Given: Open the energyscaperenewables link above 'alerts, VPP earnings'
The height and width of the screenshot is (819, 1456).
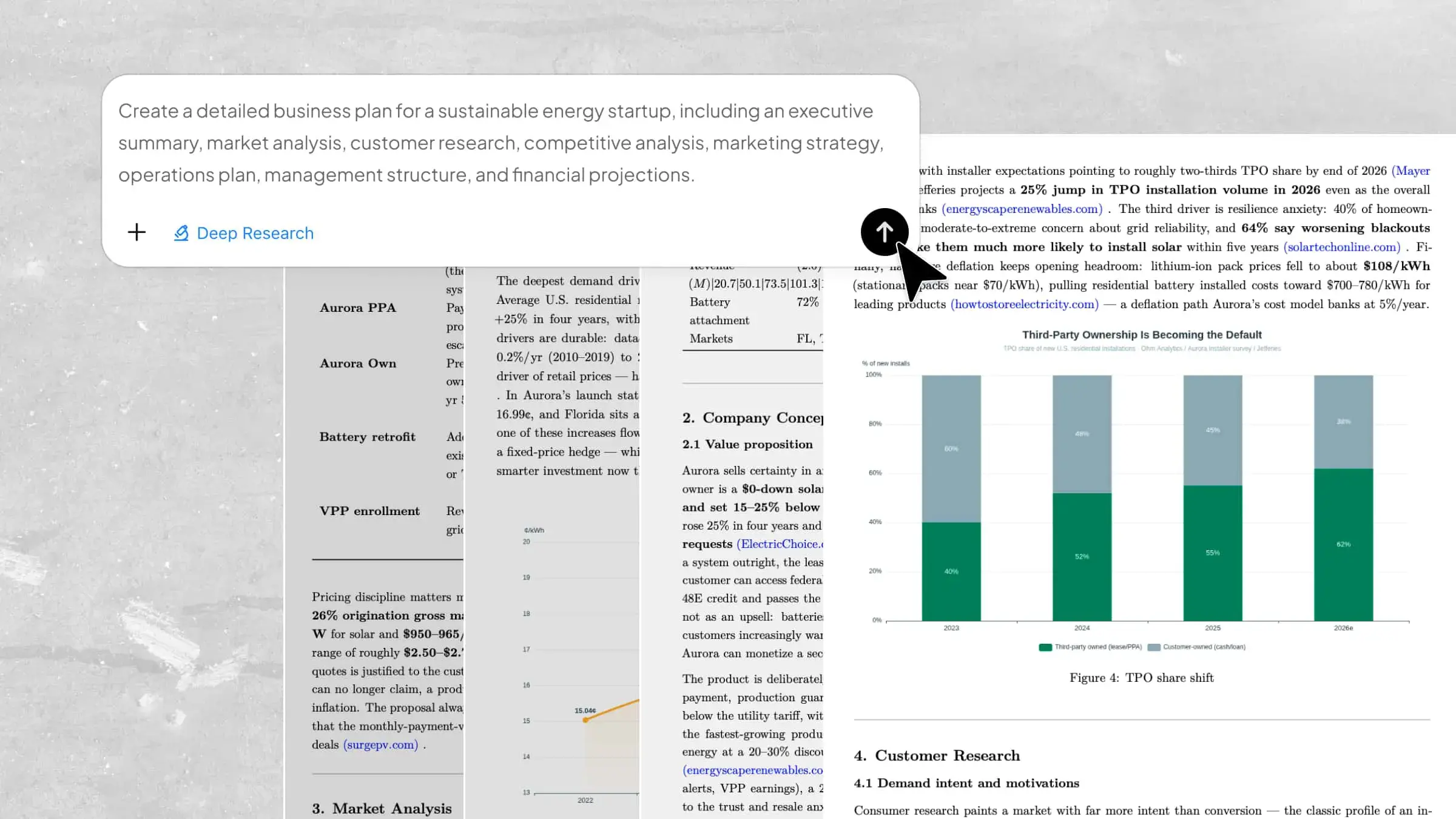Looking at the screenshot, I should pos(752,770).
